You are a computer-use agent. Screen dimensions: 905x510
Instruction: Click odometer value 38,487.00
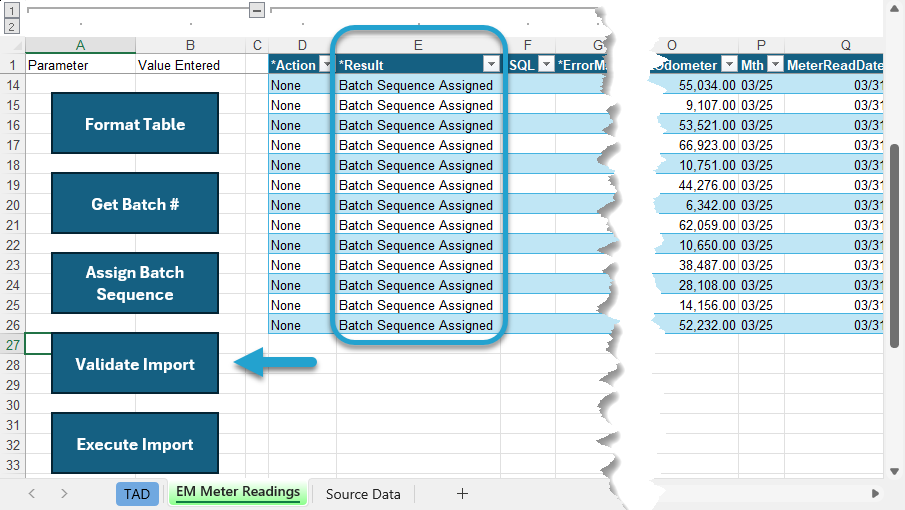(x=707, y=265)
